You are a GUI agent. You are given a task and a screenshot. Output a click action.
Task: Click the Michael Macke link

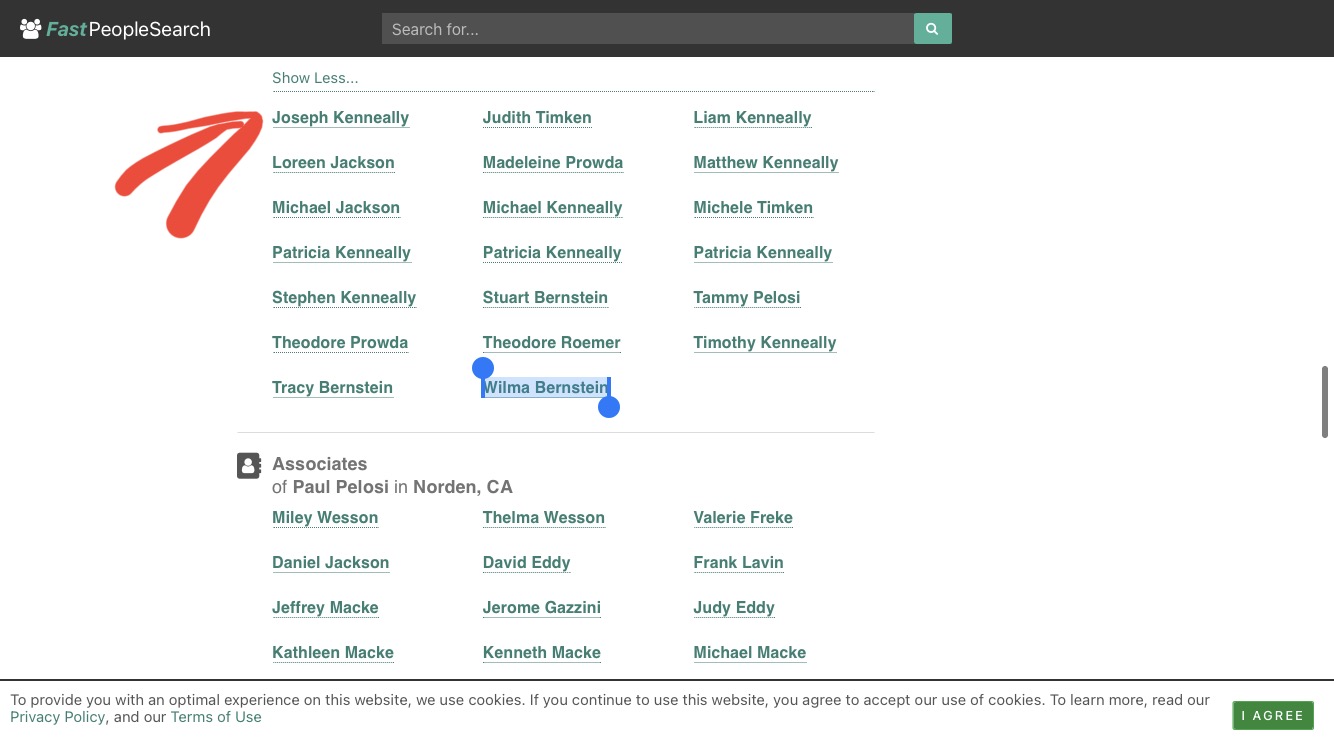click(750, 653)
